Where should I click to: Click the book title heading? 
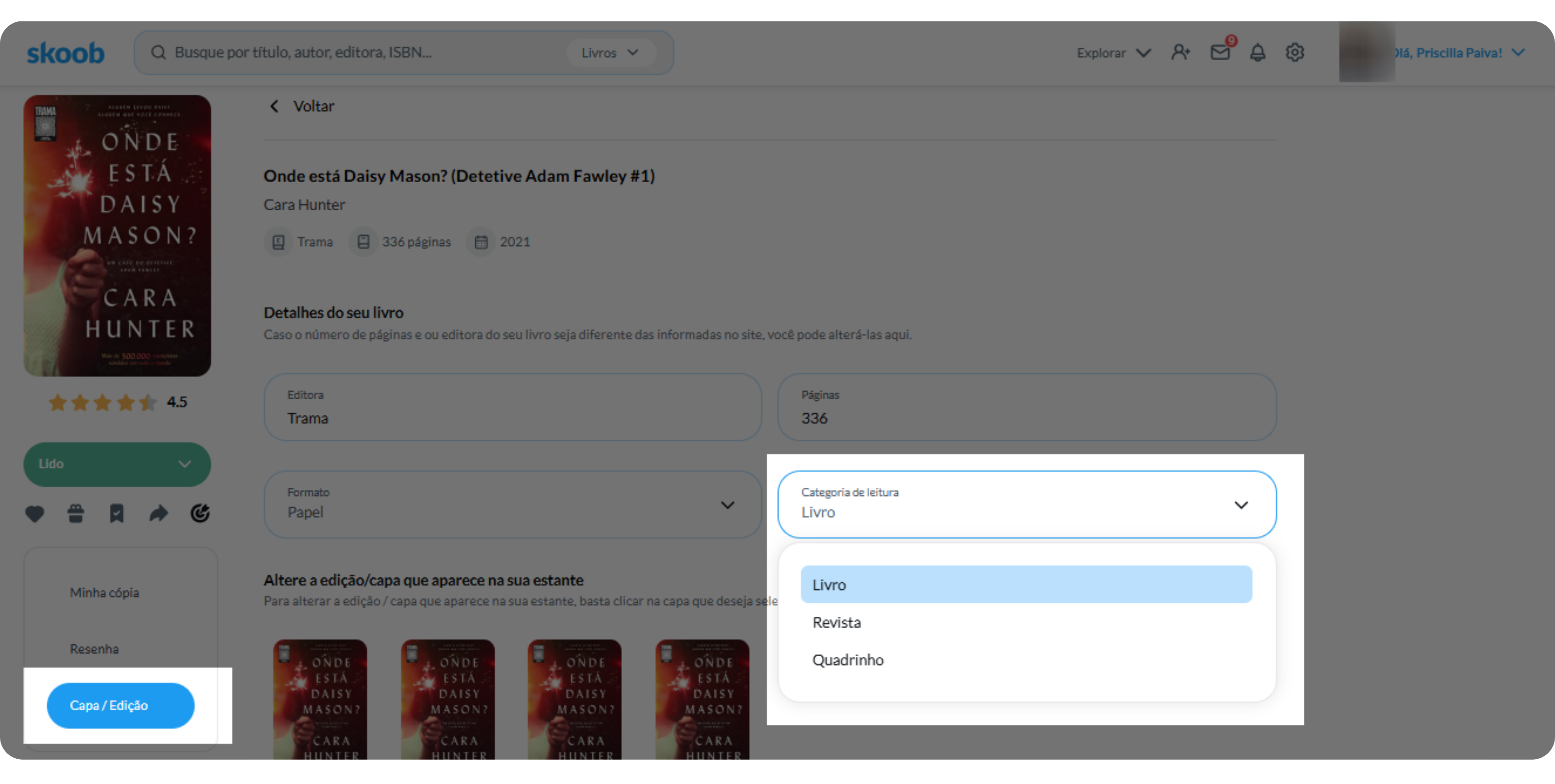coord(459,176)
